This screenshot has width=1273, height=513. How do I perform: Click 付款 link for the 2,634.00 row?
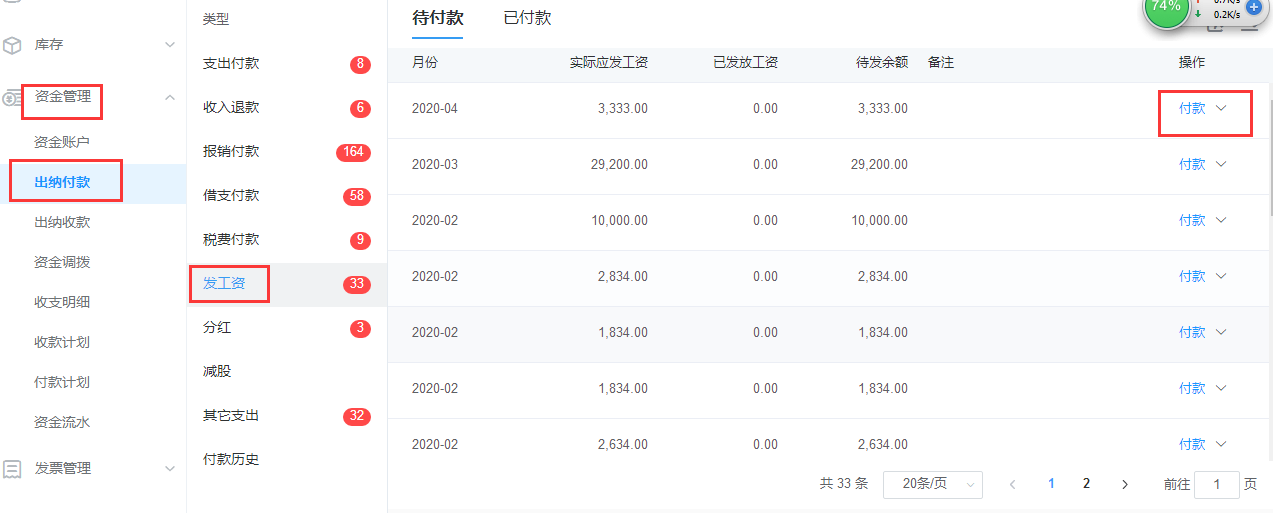point(1192,444)
